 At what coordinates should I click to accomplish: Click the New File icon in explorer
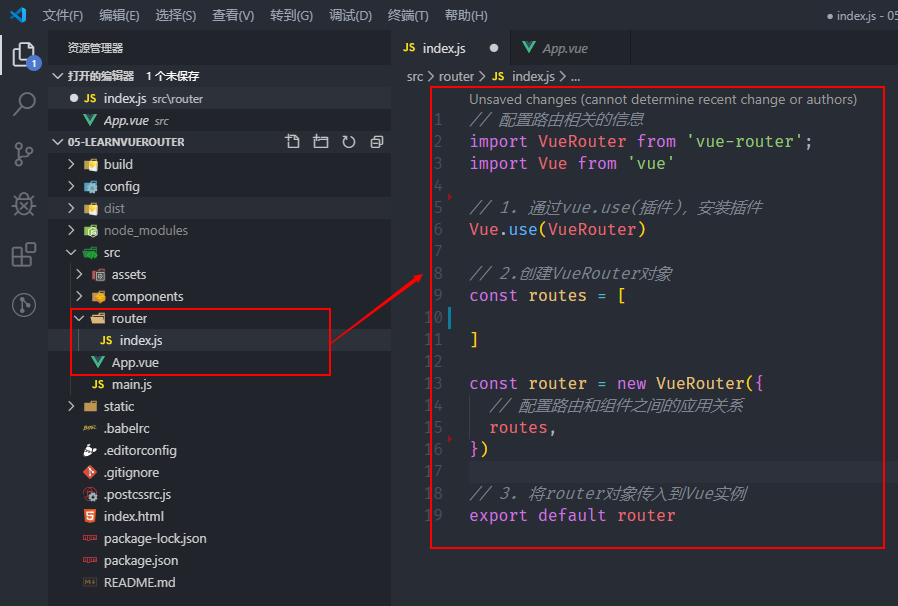point(293,141)
